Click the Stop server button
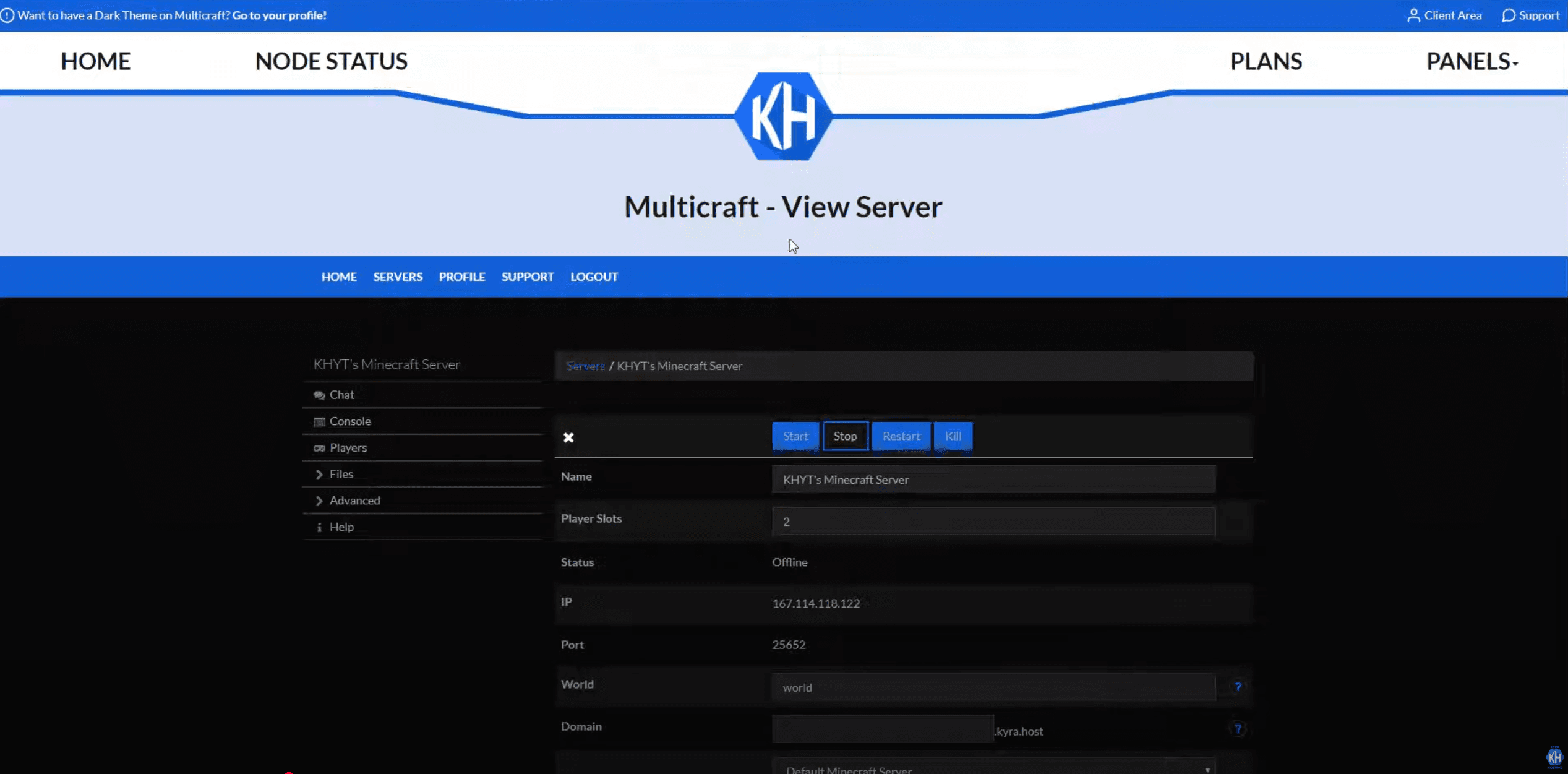Screen dimensions: 1568x774 pos(845,436)
